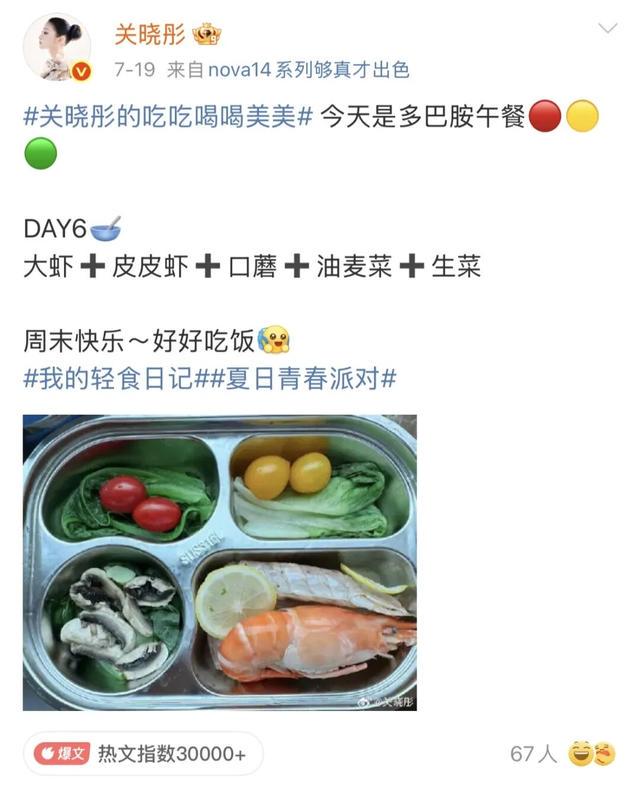
Task: Open the lunch tray food photo
Action: click(220, 562)
